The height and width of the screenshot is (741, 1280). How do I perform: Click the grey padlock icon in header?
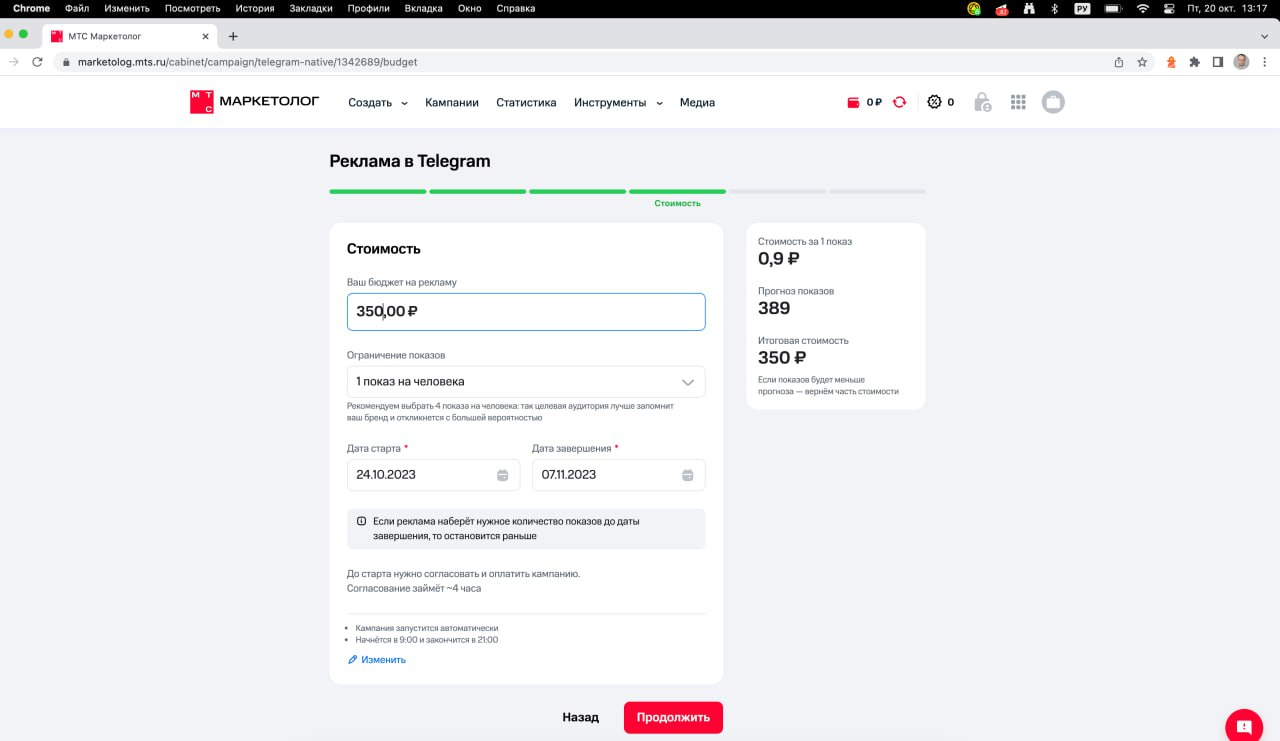click(983, 102)
